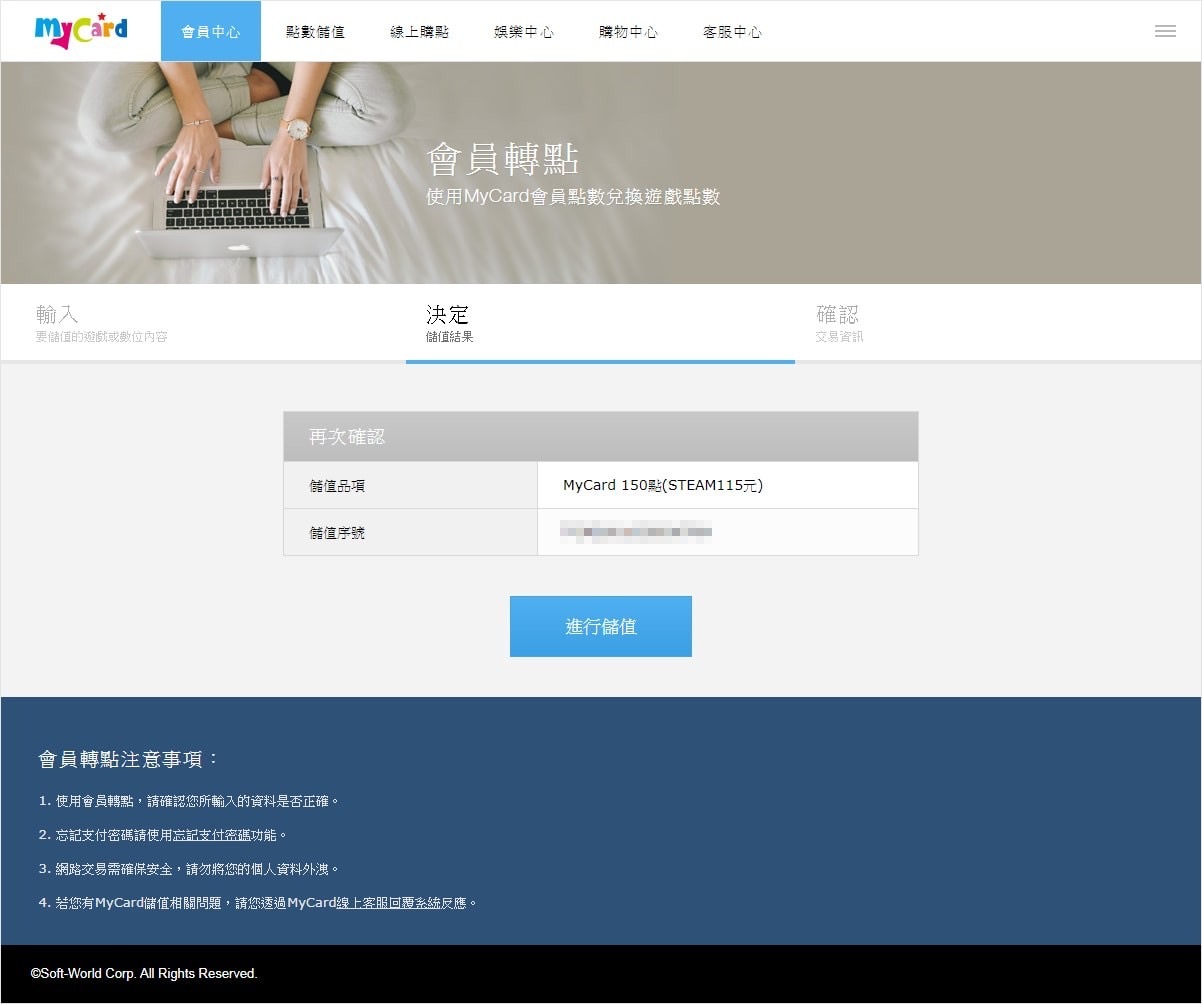
Task: Click the 進行儲值 button
Action: point(601,627)
